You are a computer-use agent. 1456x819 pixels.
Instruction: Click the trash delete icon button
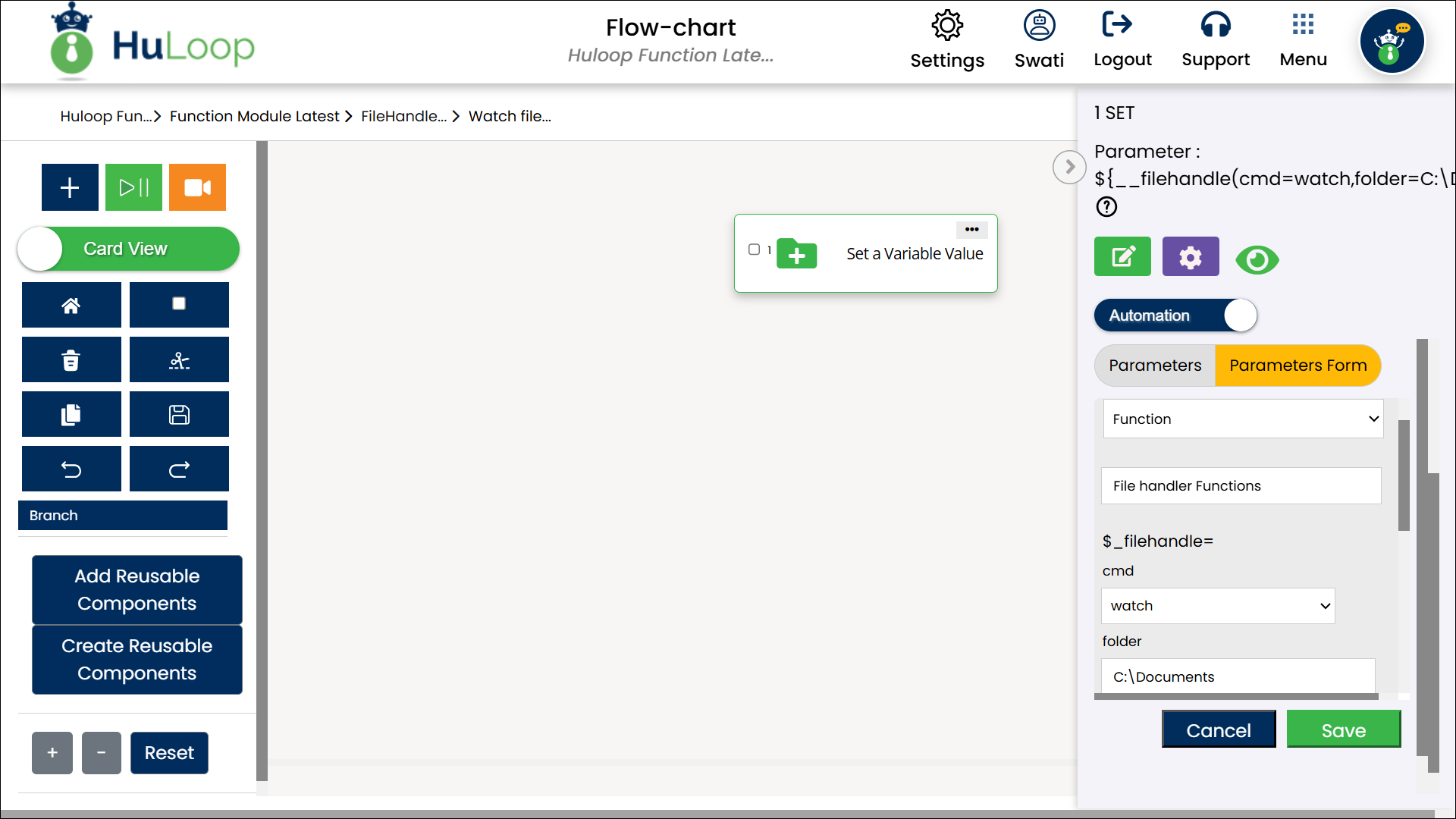(x=71, y=360)
